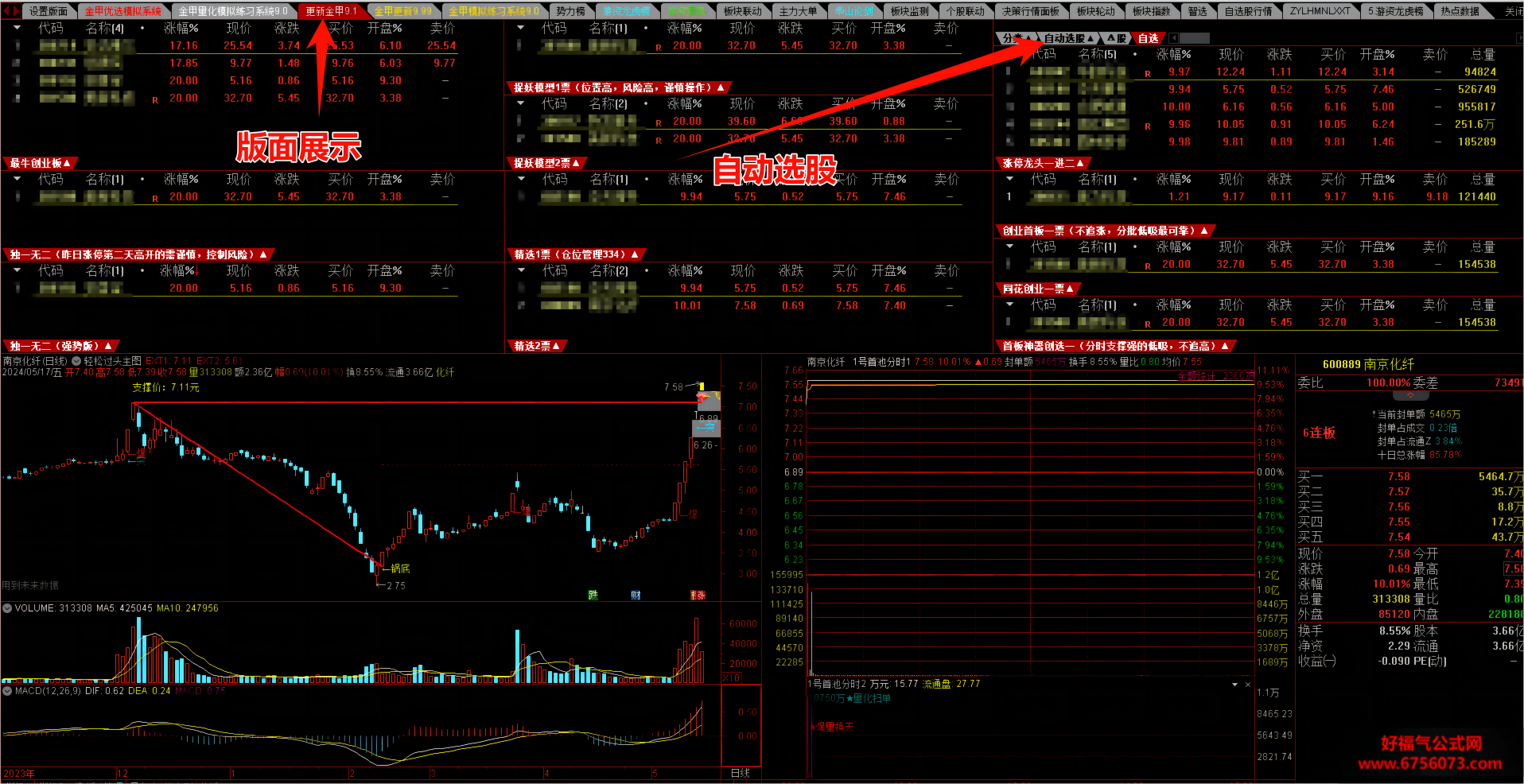Click the circular icon beside MACD(12,26,9)

point(7,691)
